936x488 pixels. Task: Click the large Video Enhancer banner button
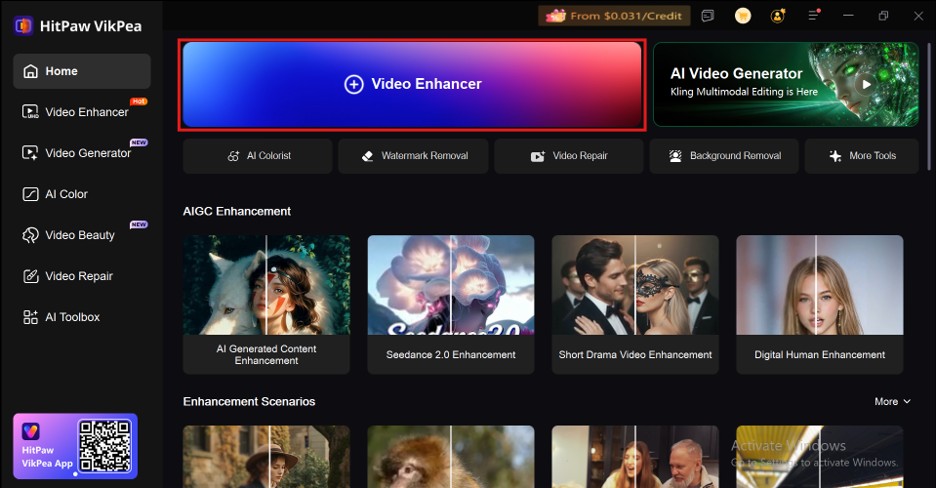[x=412, y=84]
